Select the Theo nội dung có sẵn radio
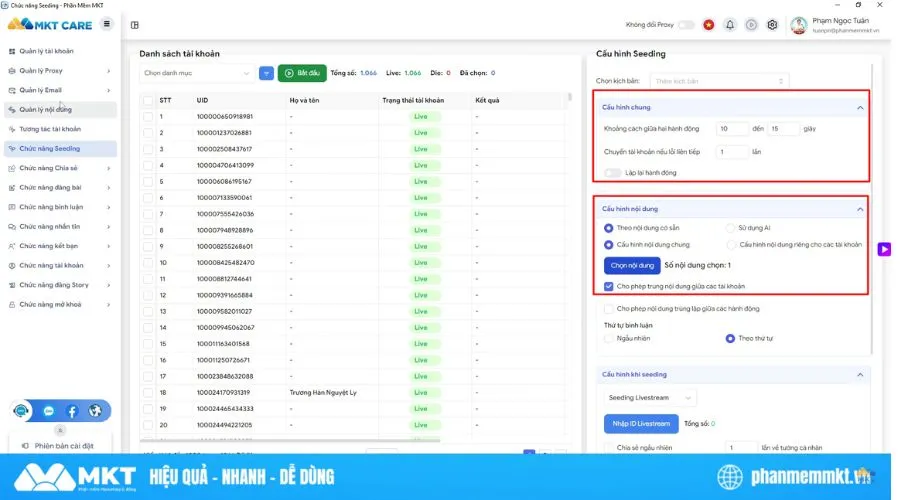900x500 pixels. (x=608, y=228)
